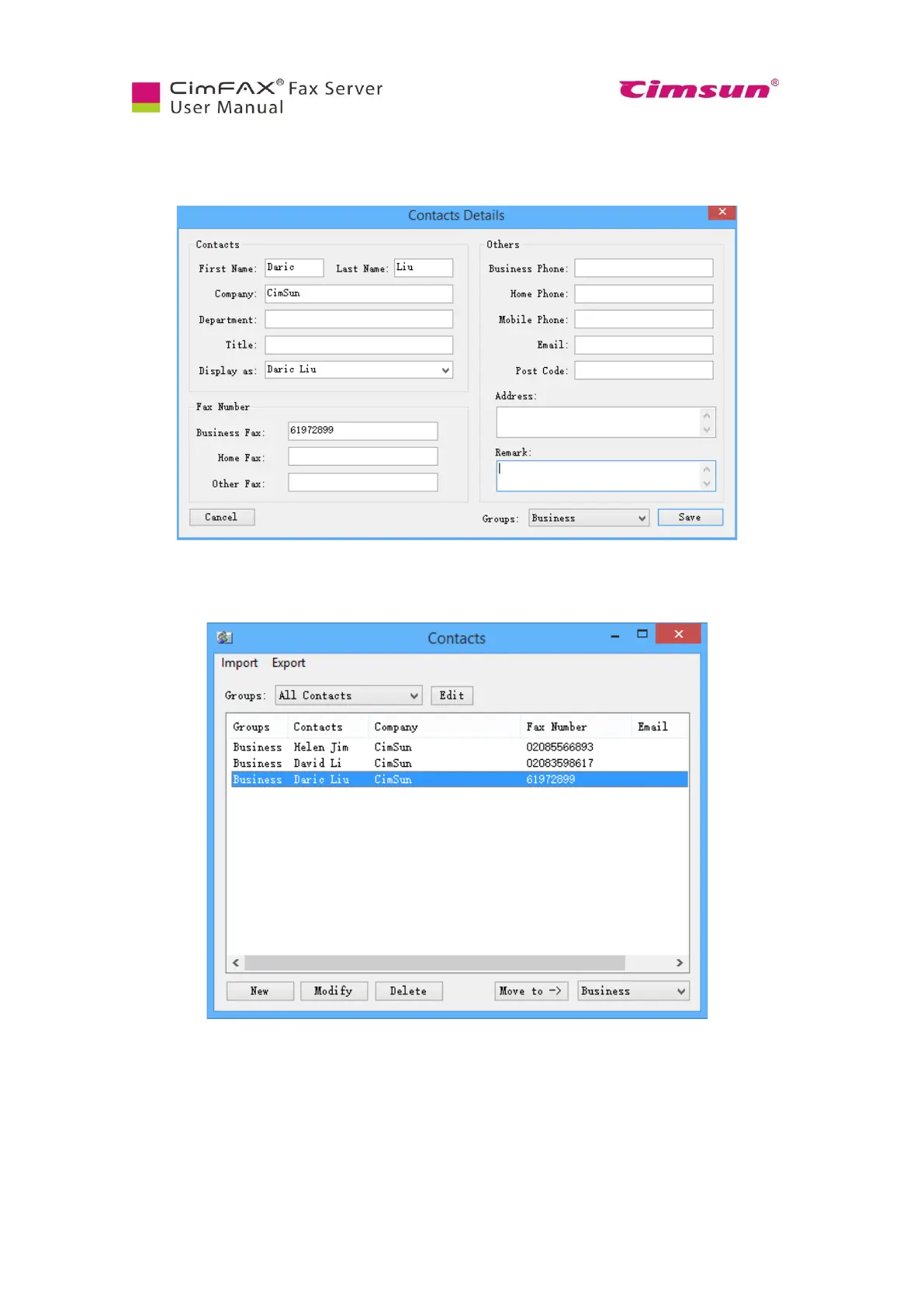The width and height of the screenshot is (924, 1307).
Task: Click the Last Name field
Action: (x=424, y=268)
